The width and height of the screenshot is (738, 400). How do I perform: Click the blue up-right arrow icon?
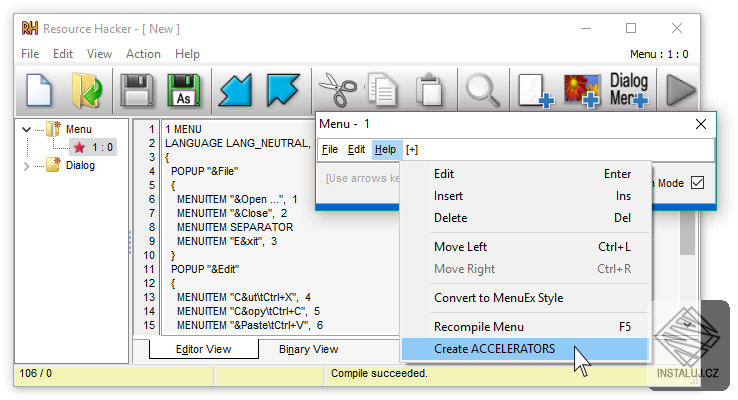point(283,89)
